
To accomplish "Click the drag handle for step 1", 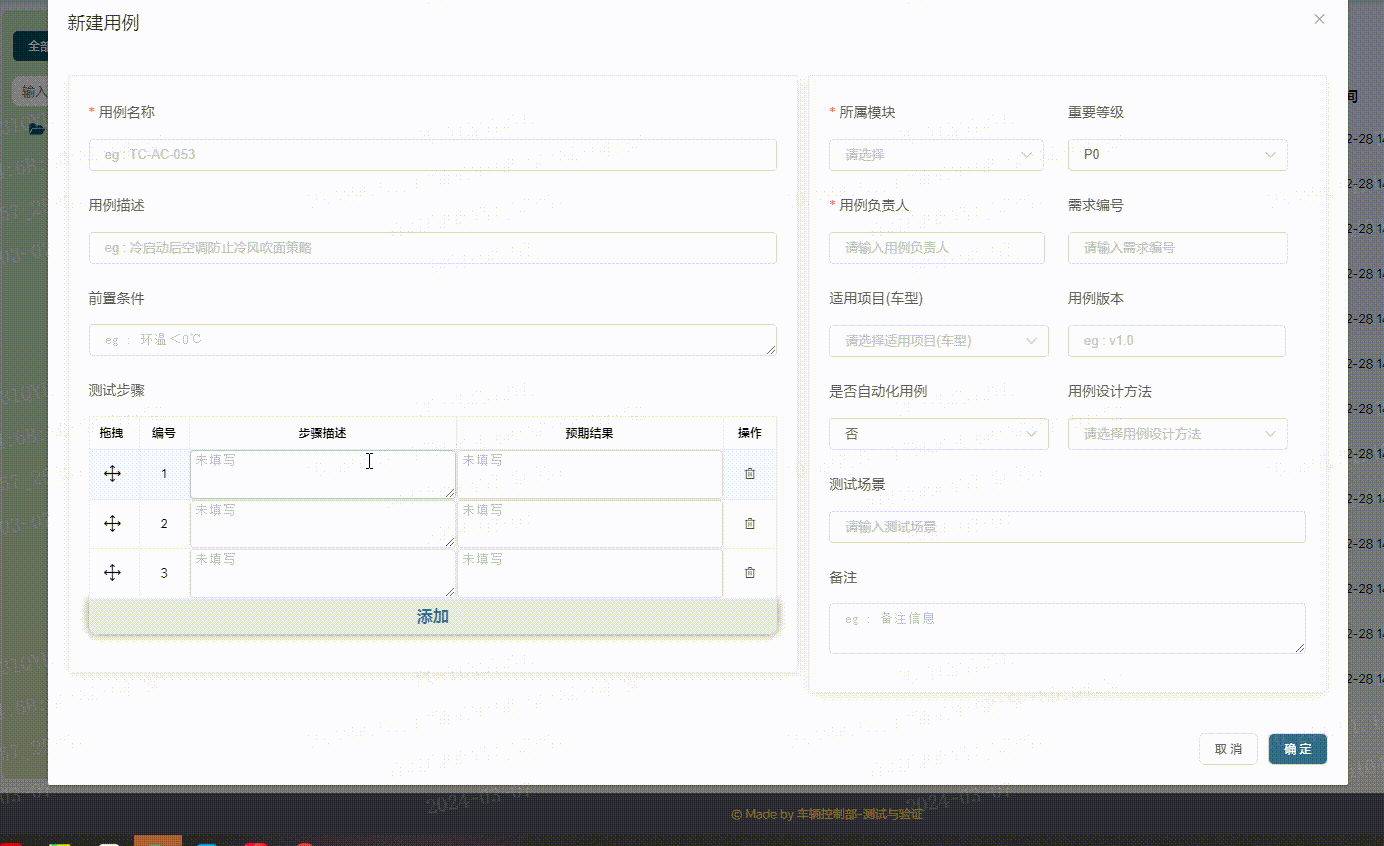I will (112, 473).
